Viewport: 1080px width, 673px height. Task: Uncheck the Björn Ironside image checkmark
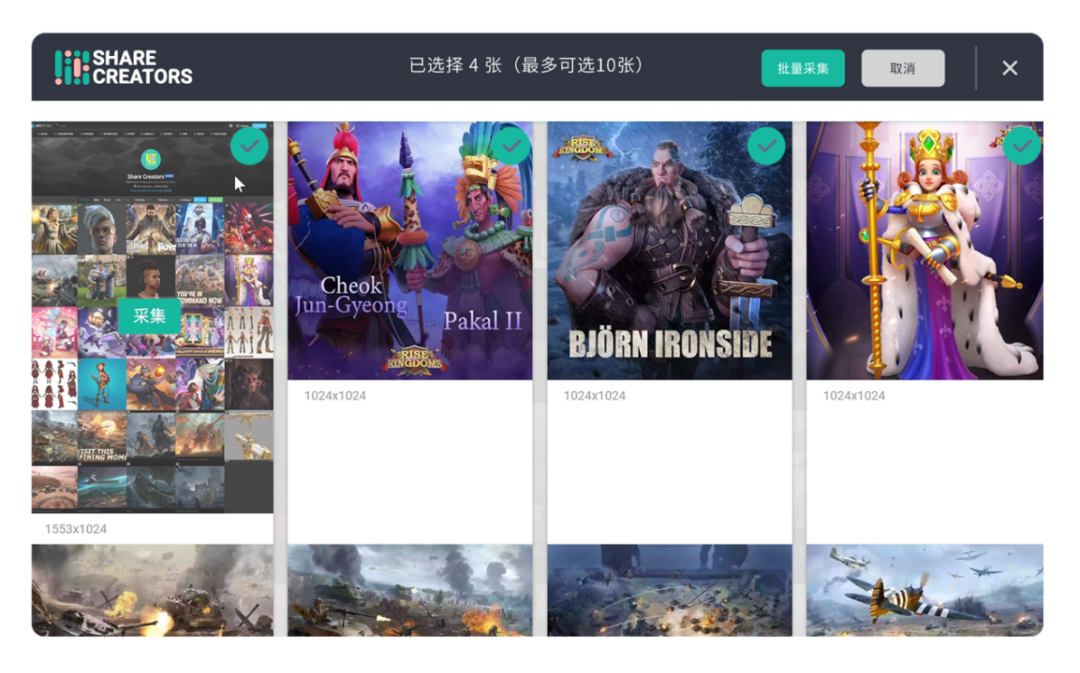tap(766, 146)
